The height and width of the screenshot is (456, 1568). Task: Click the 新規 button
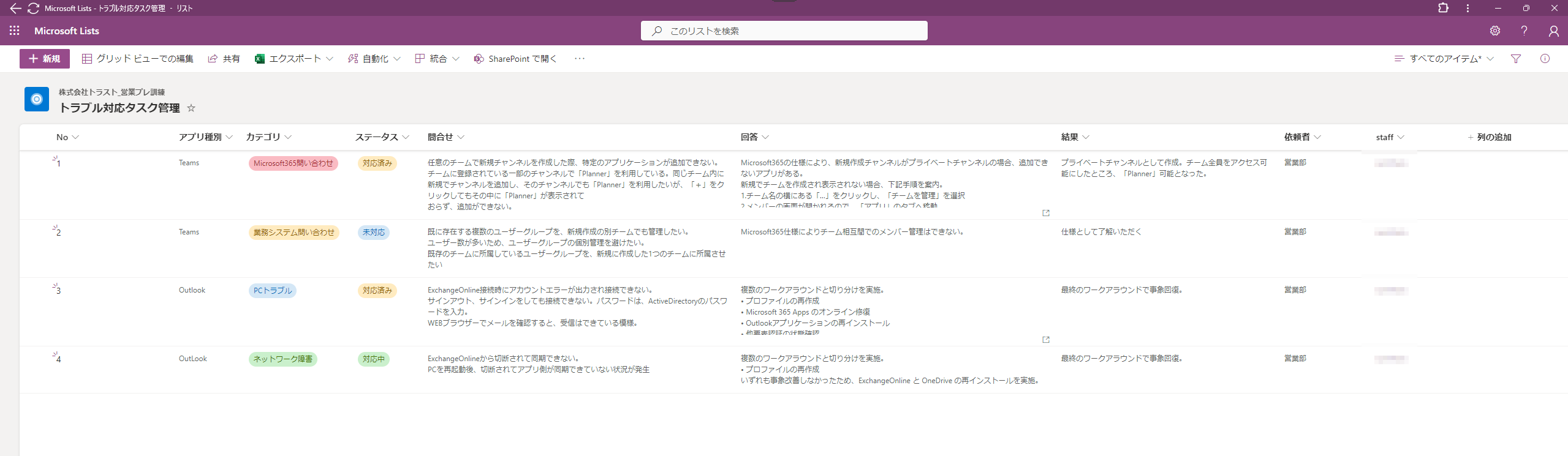[45, 59]
